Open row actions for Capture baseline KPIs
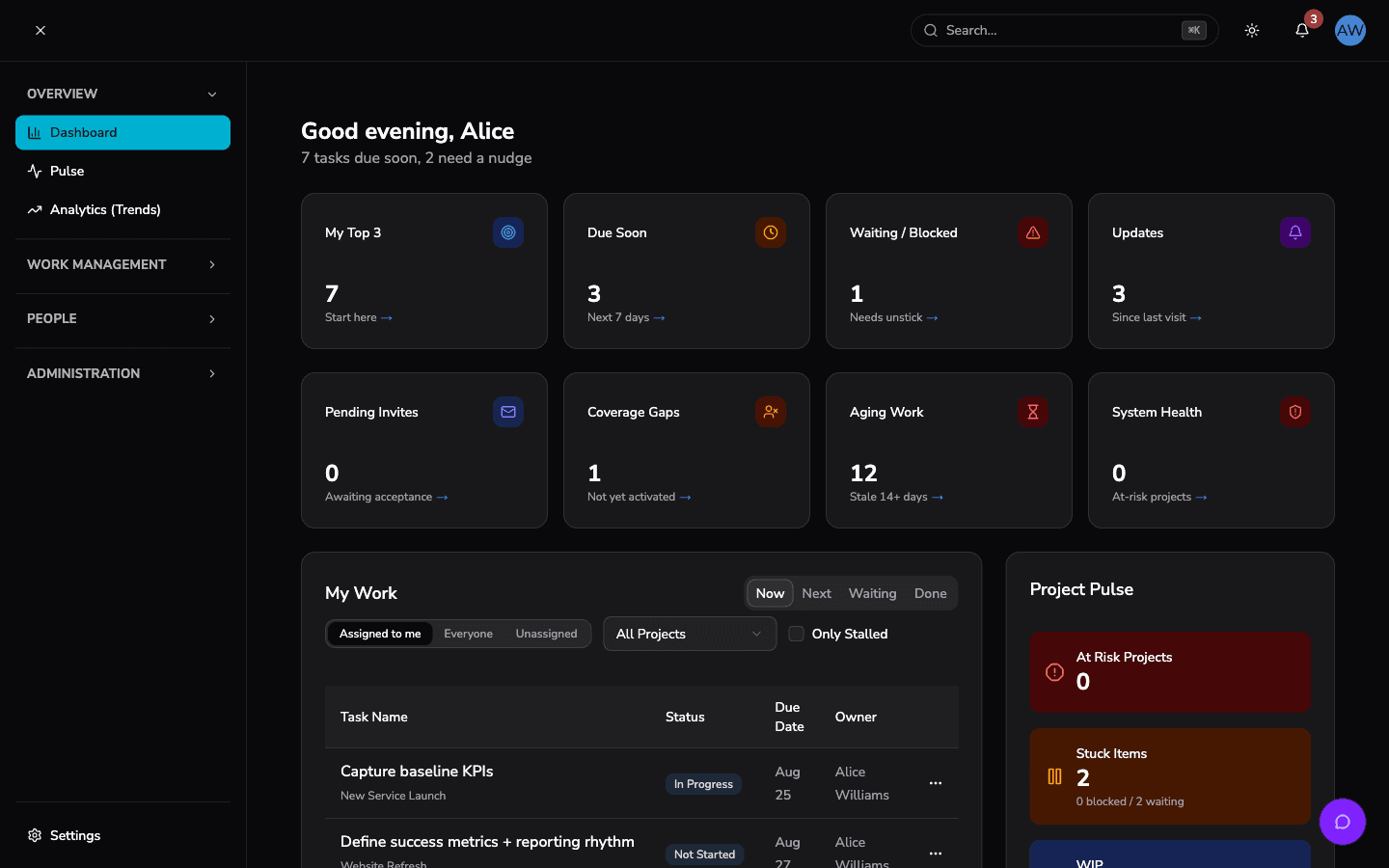Screen dimensions: 1389x868 click(936, 783)
